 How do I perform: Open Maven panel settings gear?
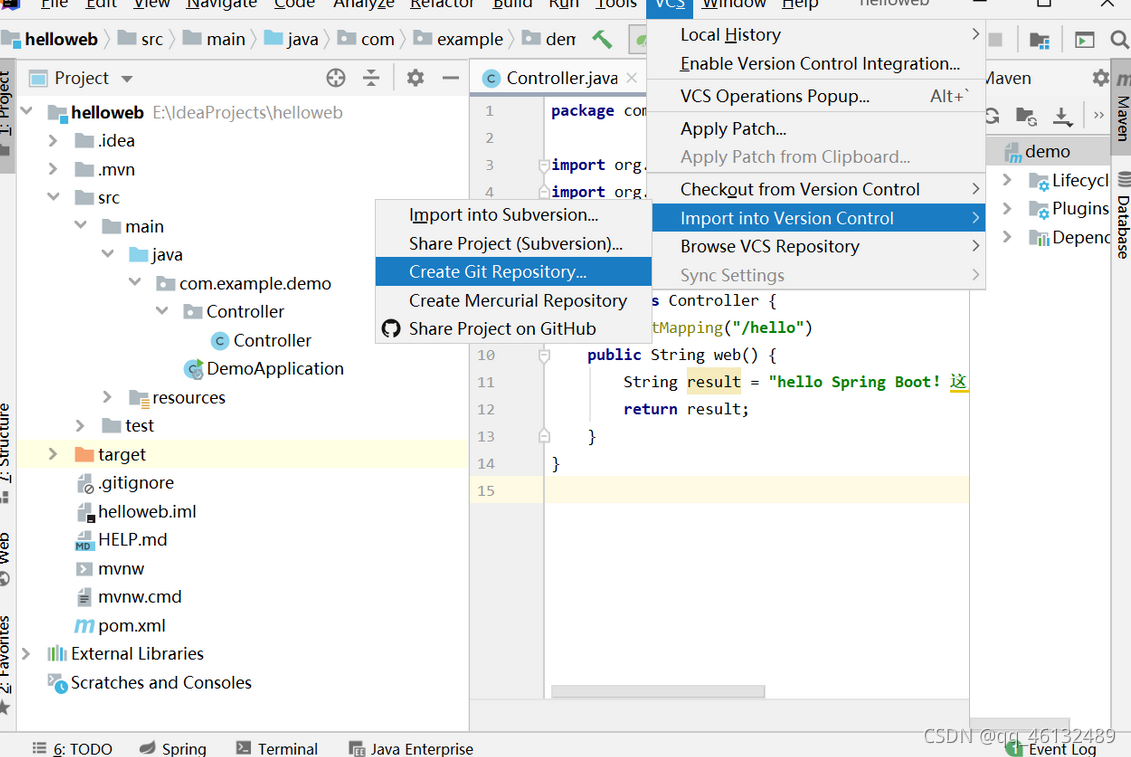[1100, 77]
